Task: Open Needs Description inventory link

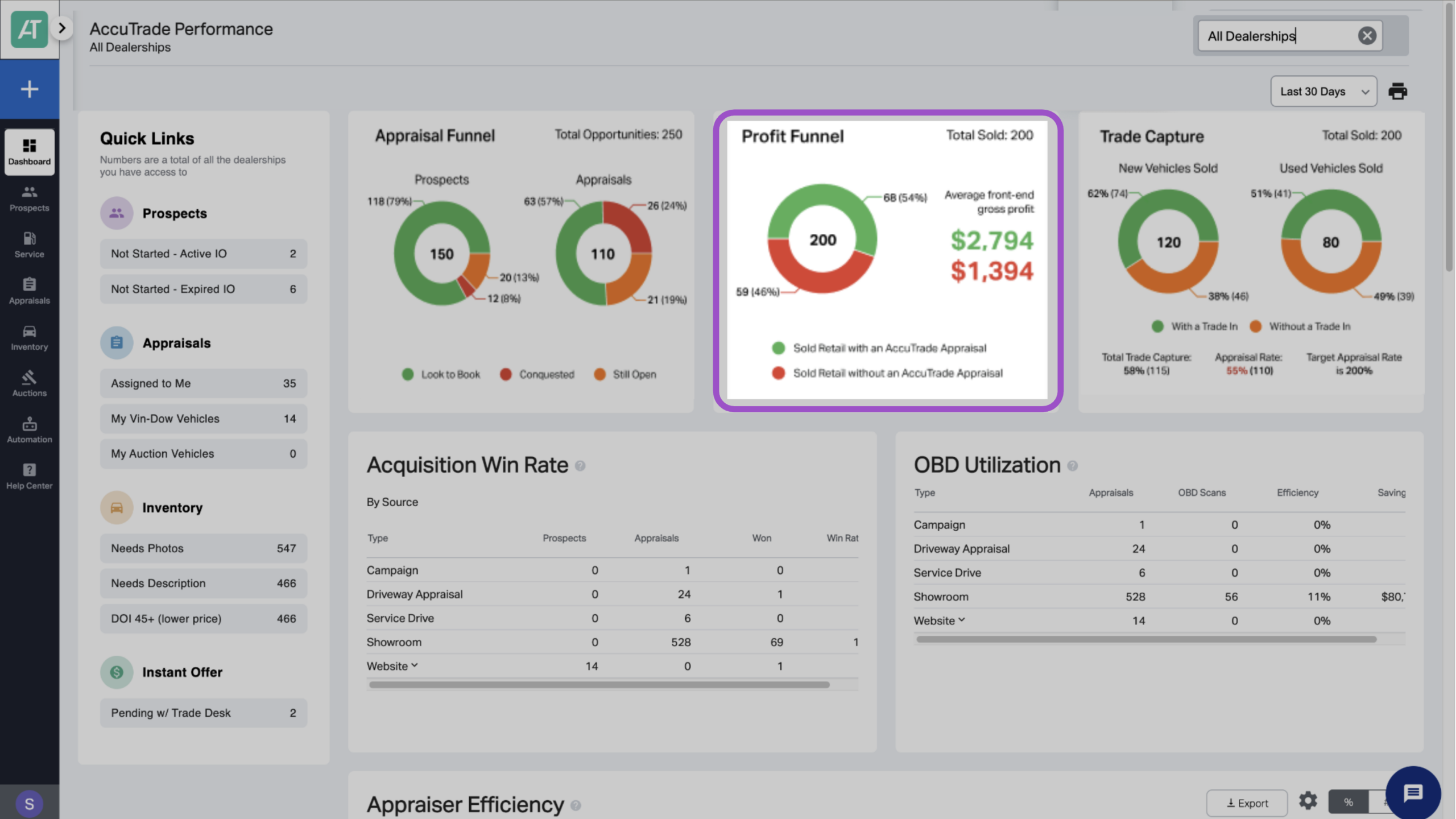Action: [x=204, y=584]
